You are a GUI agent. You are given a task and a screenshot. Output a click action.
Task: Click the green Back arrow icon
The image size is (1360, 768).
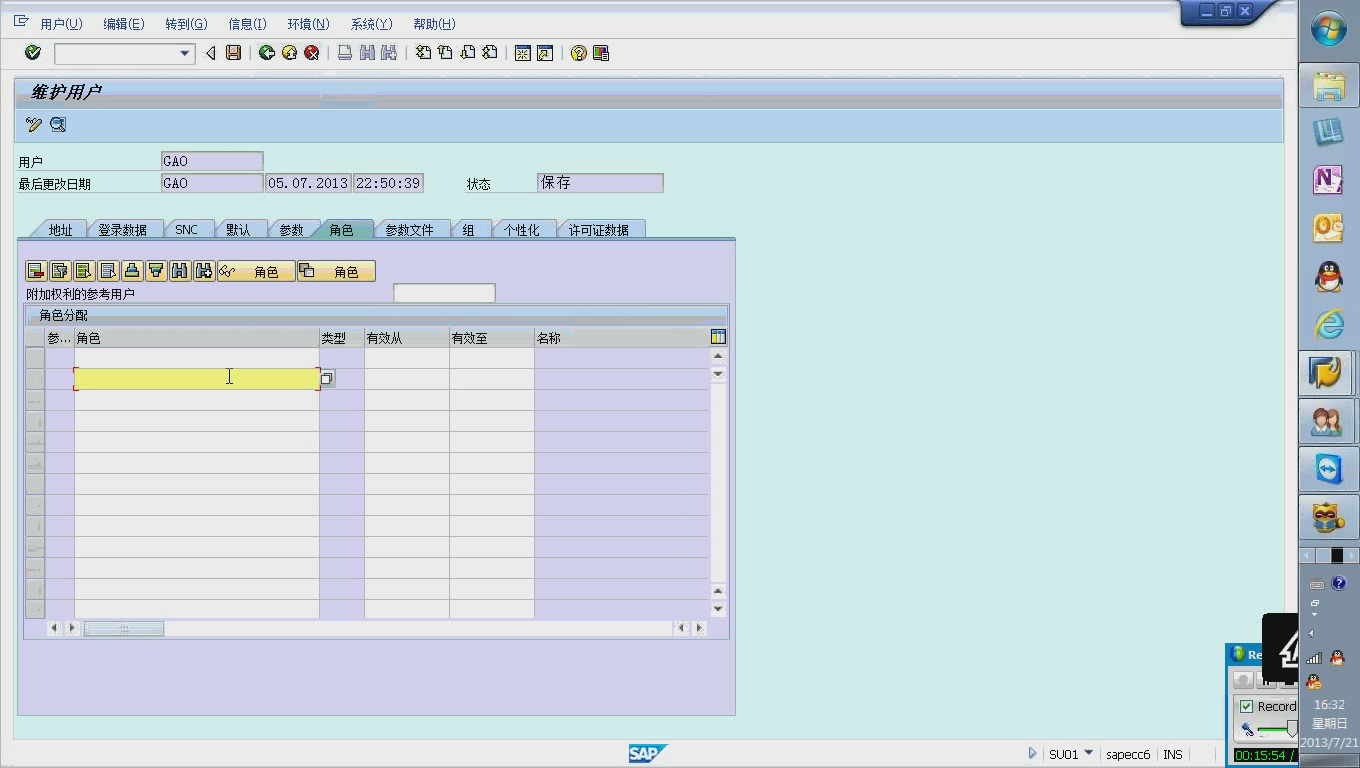(x=267, y=53)
